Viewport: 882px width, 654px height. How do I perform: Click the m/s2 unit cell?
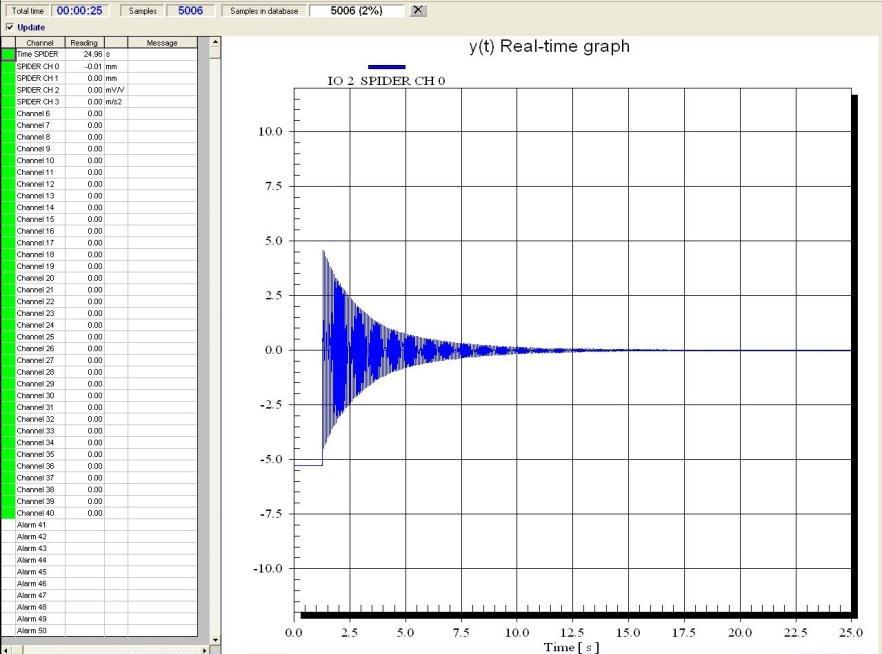click(x=115, y=102)
